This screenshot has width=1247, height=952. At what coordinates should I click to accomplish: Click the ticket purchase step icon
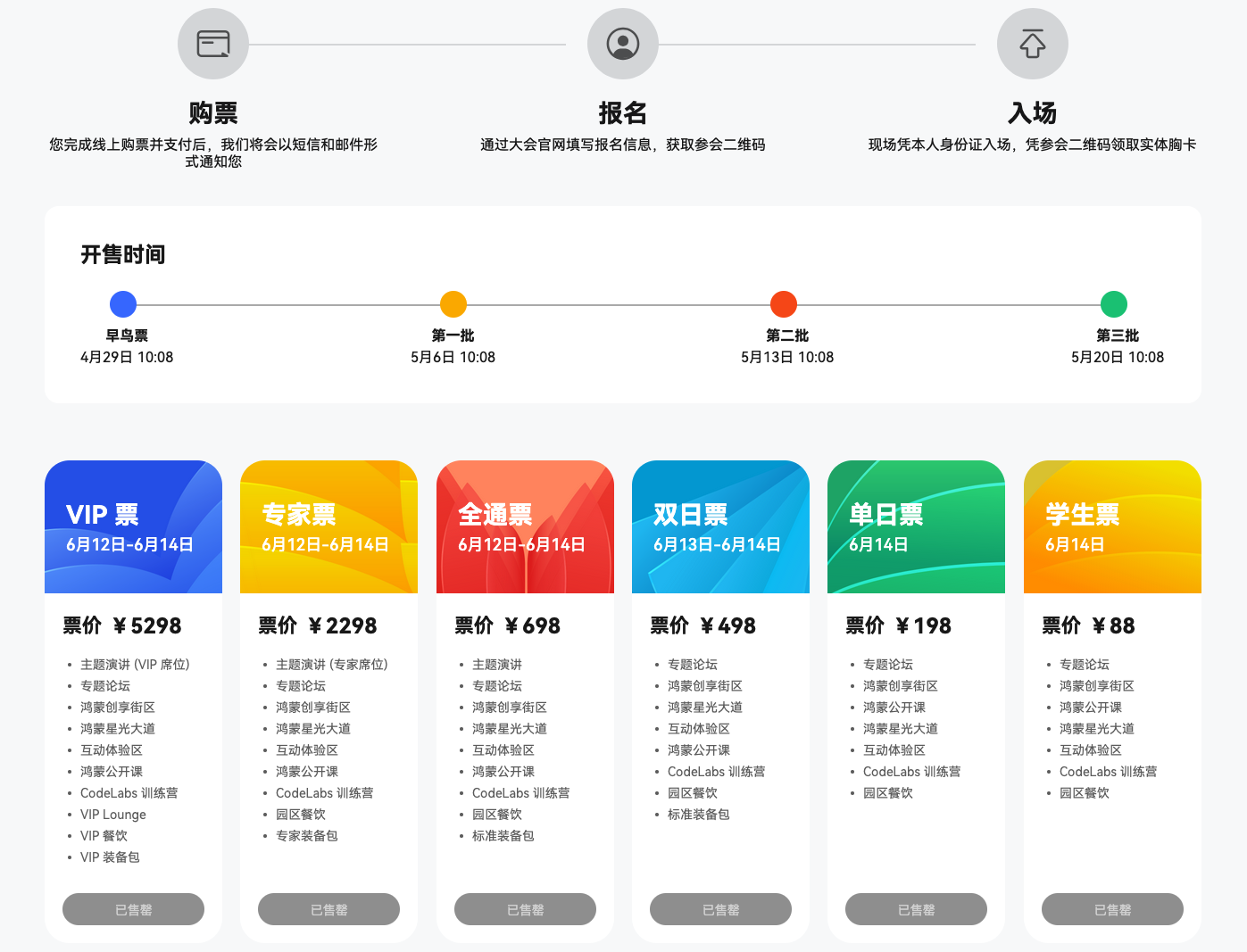(x=213, y=44)
